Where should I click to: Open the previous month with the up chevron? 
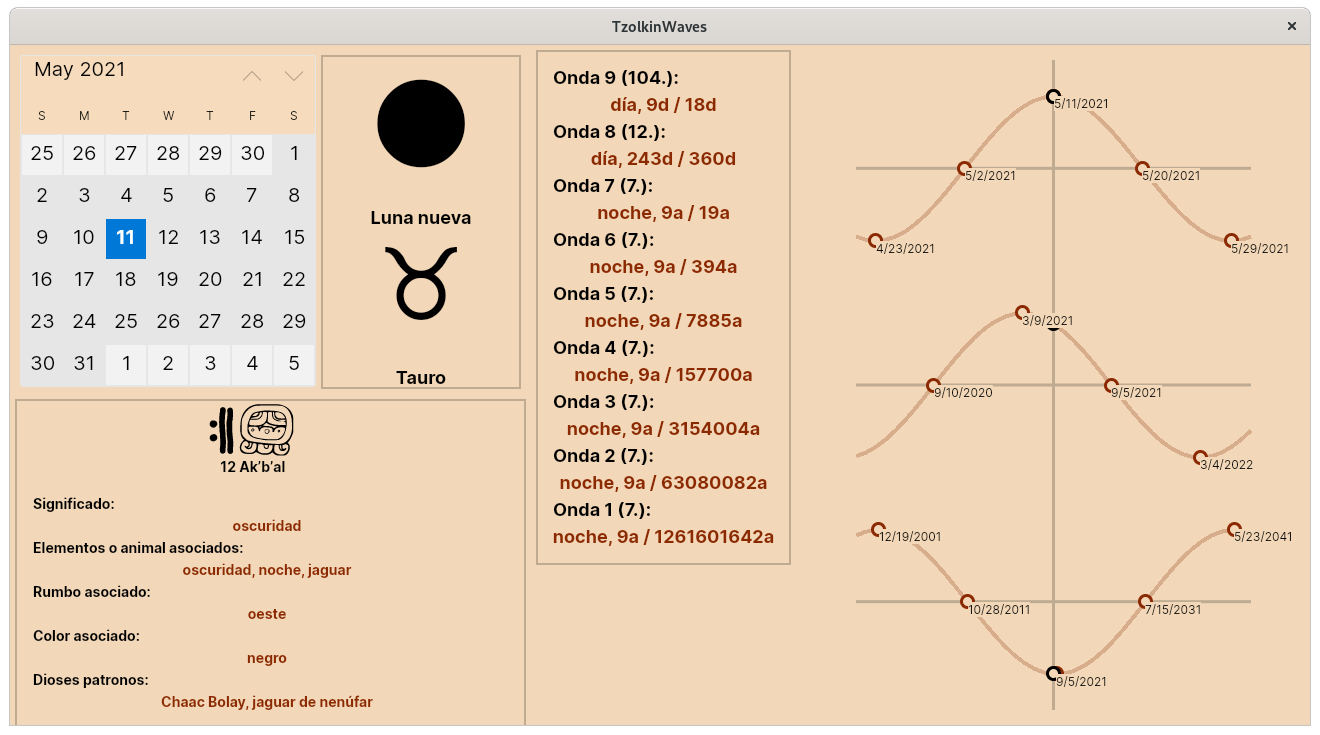click(252, 75)
